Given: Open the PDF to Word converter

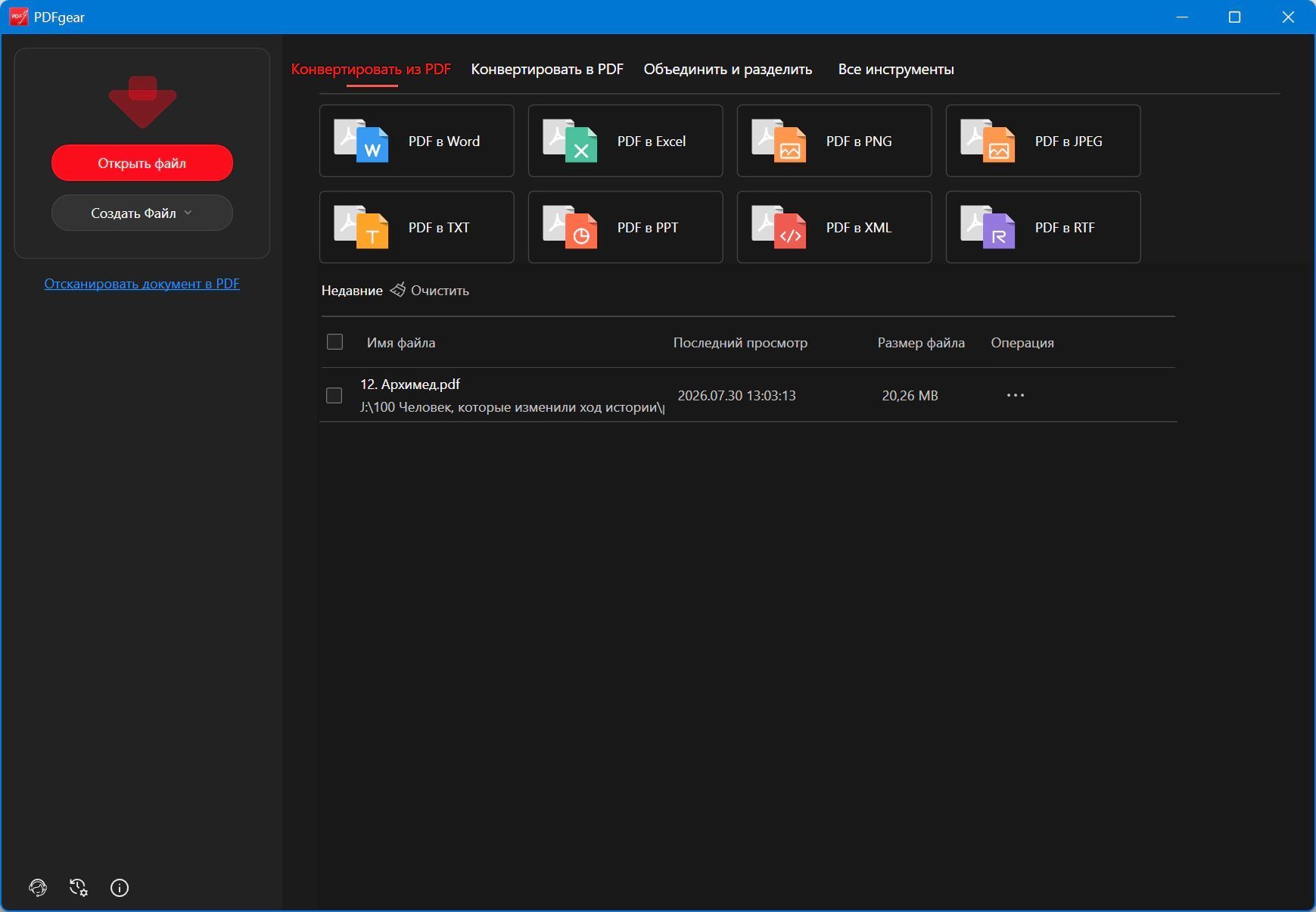Looking at the screenshot, I should point(416,141).
